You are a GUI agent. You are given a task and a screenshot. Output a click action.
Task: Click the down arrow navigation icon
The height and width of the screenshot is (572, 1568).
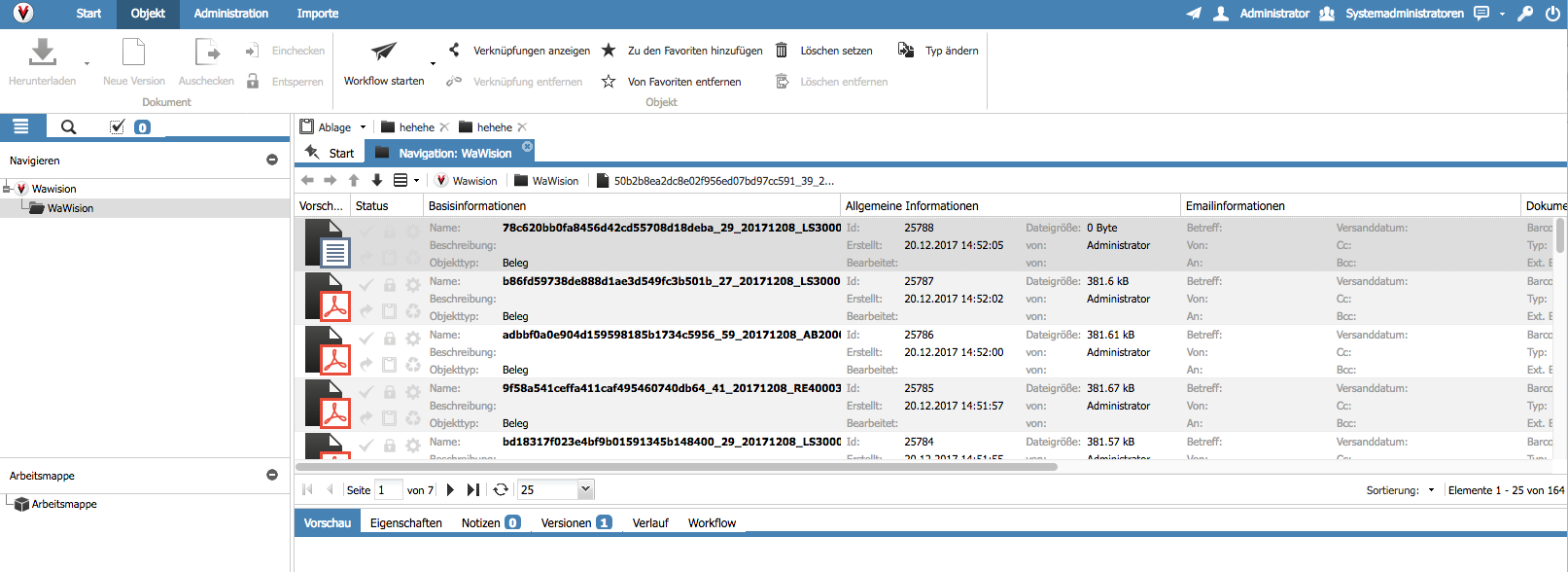377,180
